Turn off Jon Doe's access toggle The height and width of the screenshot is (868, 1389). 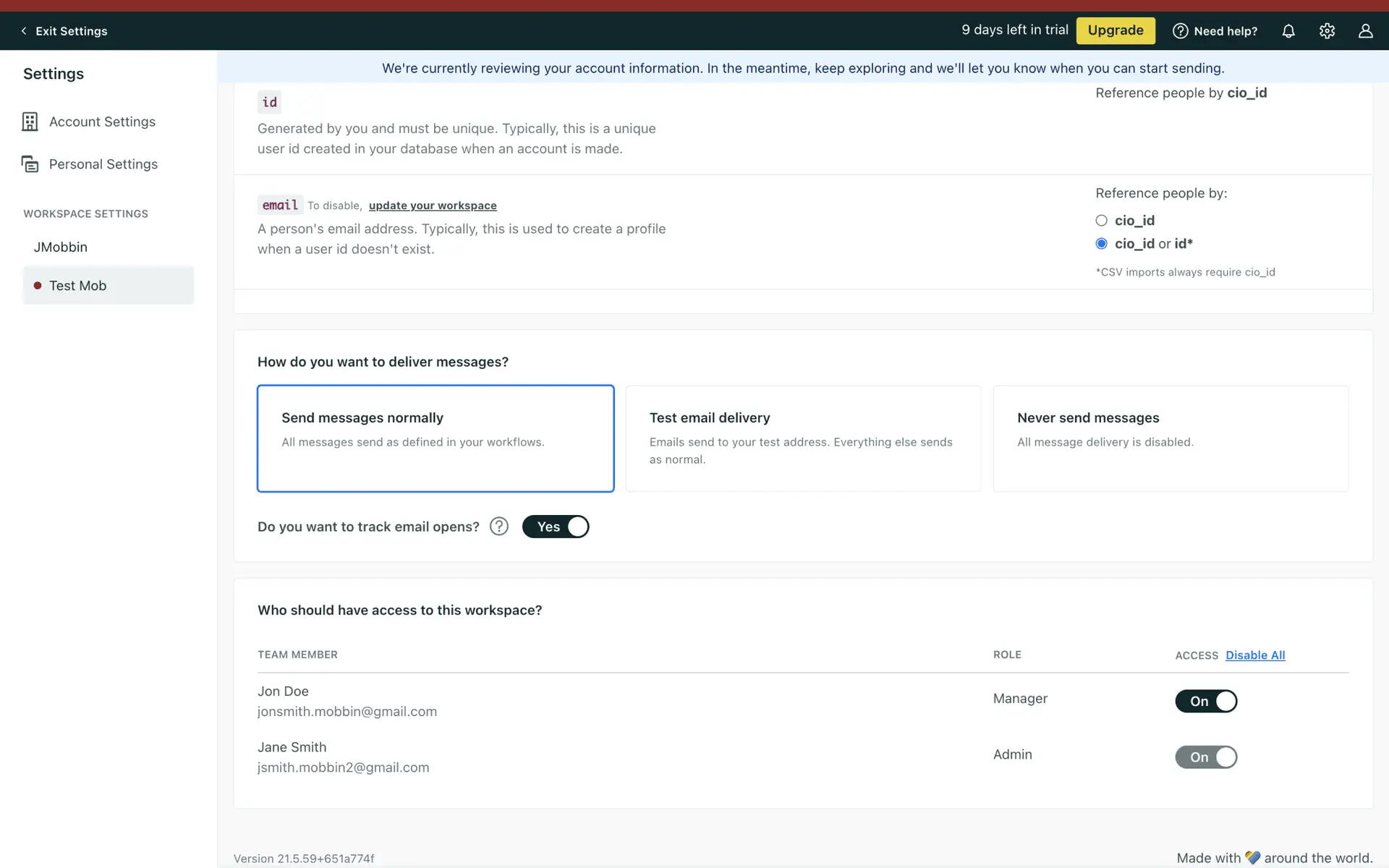click(x=1206, y=701)
